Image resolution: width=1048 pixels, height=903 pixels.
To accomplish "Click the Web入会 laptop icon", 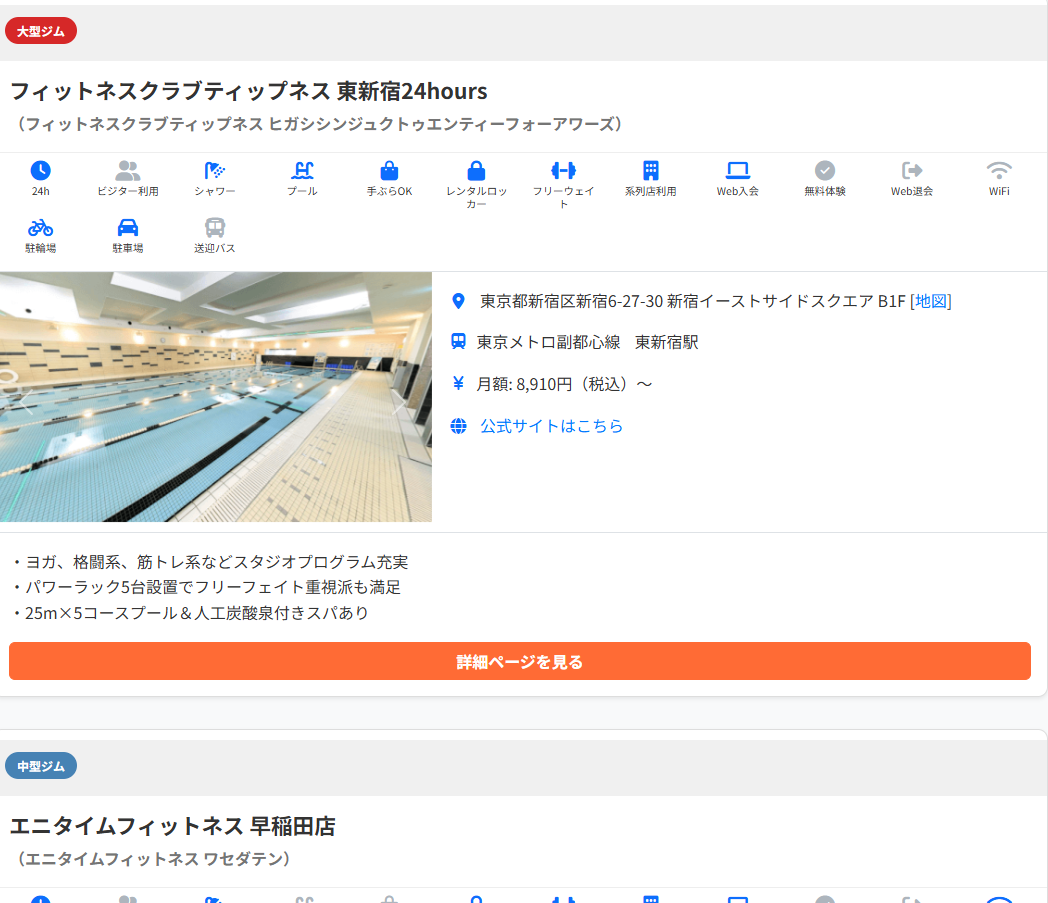I will 738,170.
